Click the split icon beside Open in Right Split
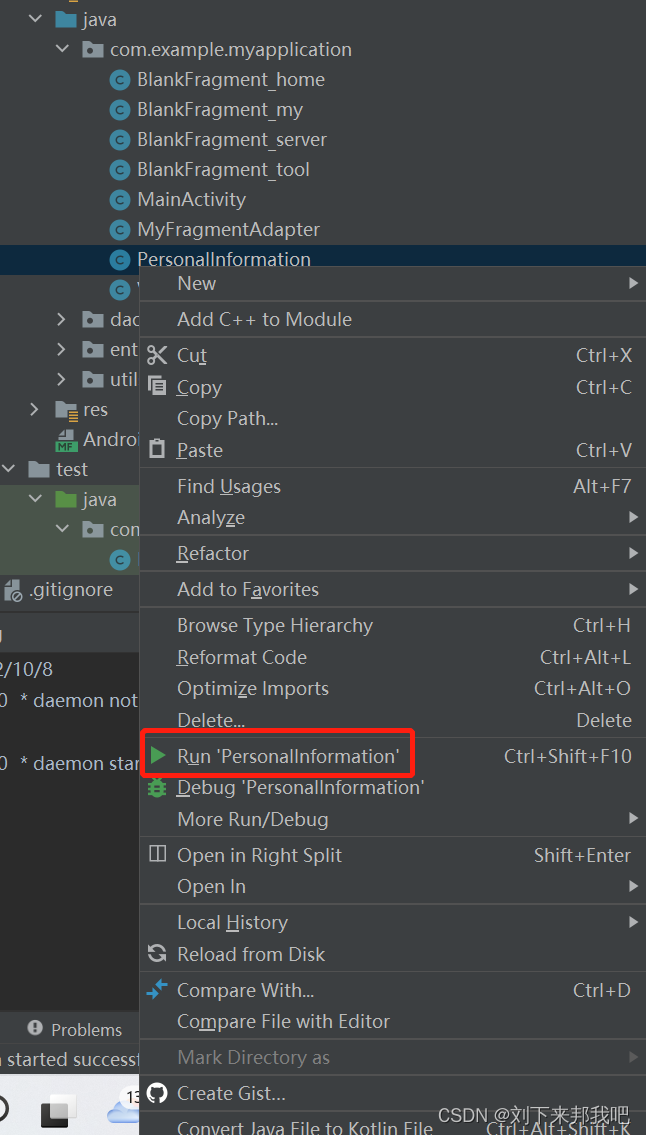Image resolution: width=646 pixels, height=1135 pixels. tap(157, 855)
